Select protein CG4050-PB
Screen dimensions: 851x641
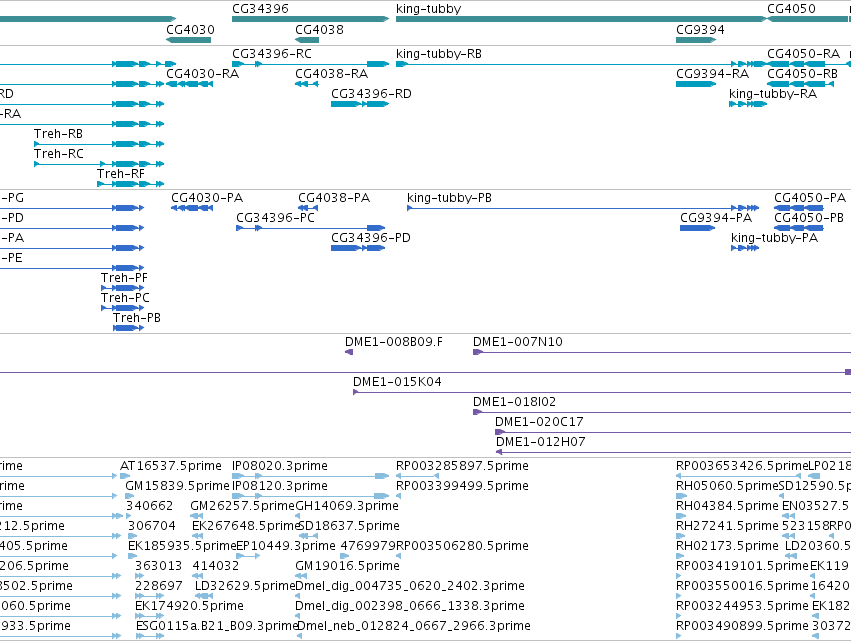(799, 228)
